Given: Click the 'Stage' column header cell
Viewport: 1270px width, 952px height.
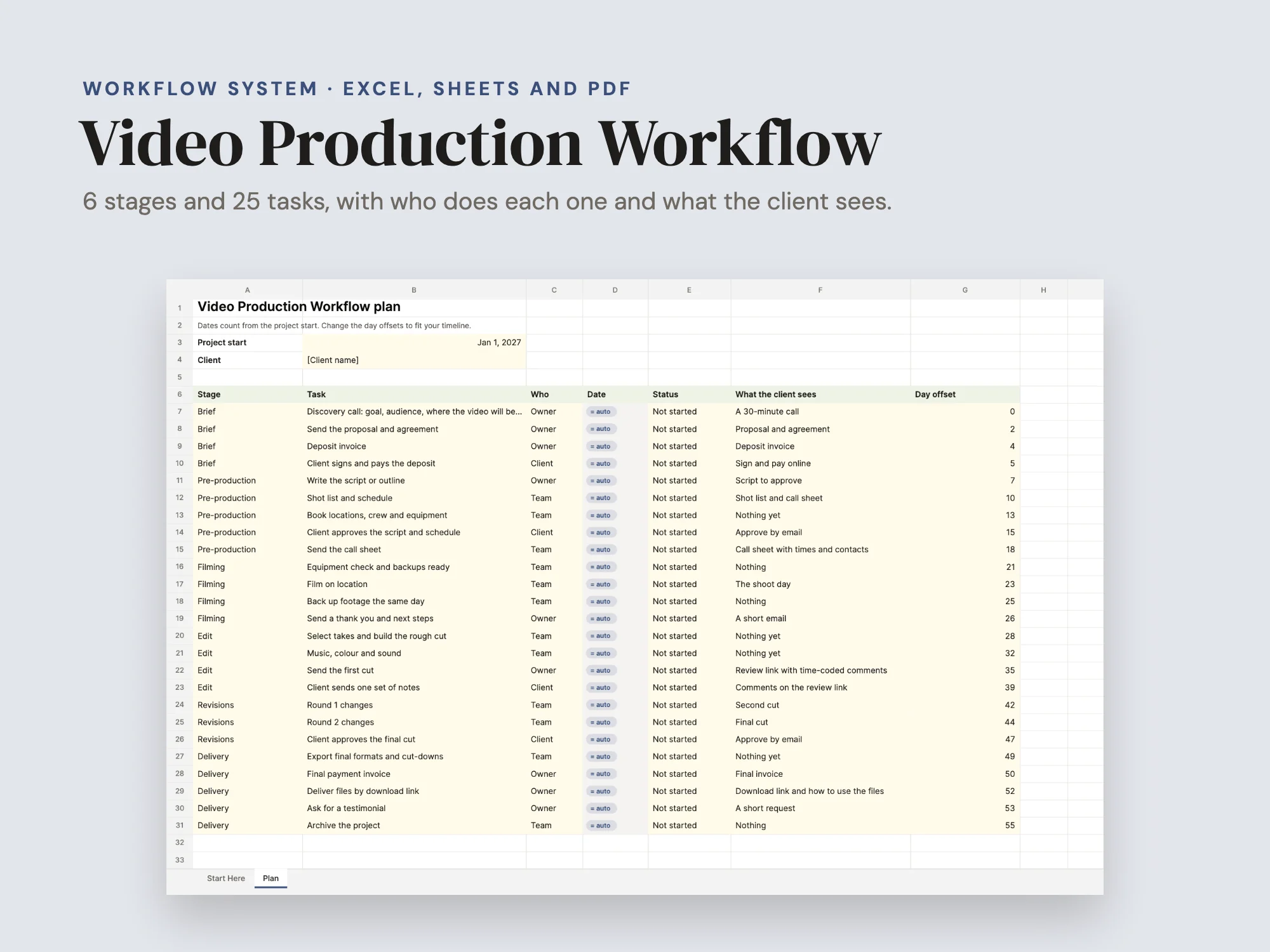Looking at the screenshot, I should click(248, 395).
